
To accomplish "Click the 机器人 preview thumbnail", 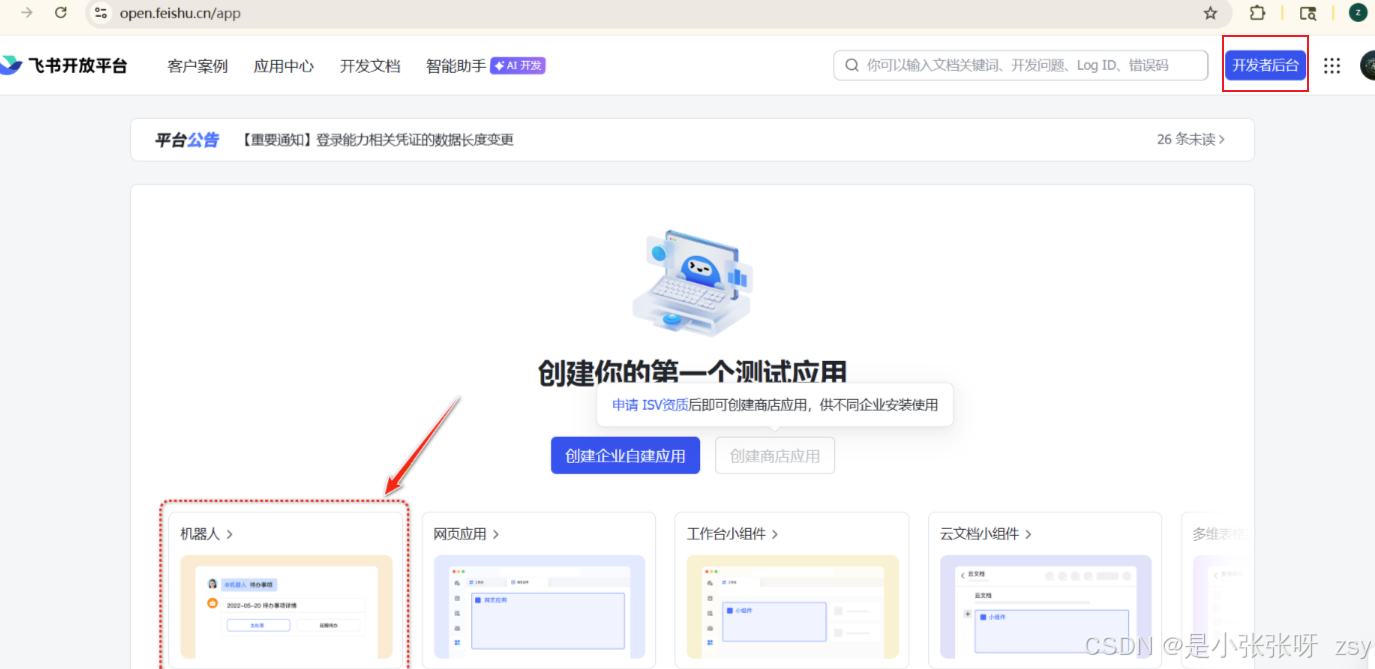I will coord(286,607).
